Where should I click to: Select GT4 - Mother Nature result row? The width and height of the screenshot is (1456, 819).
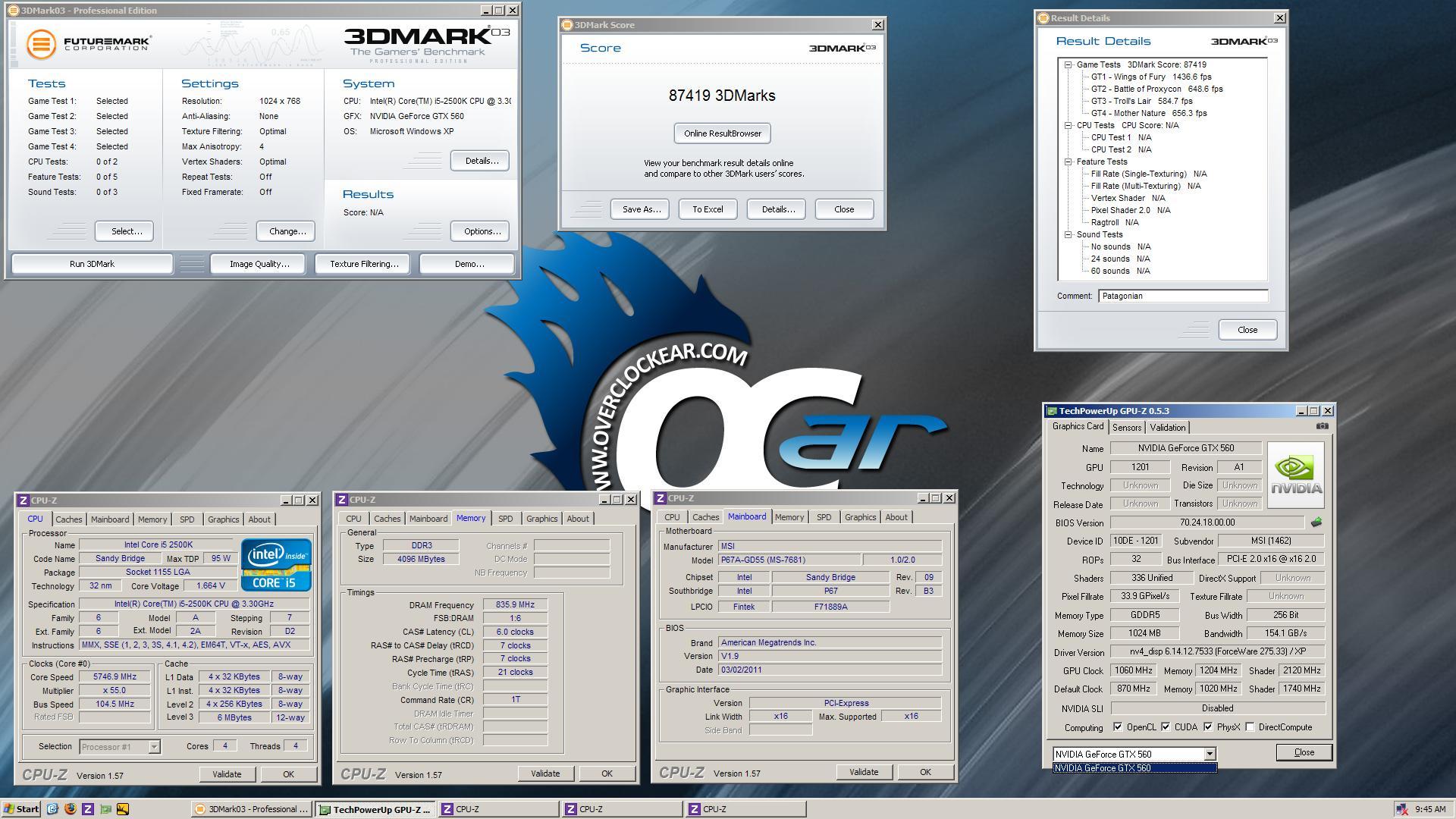pyautogui.click(x=1148, y=113)
